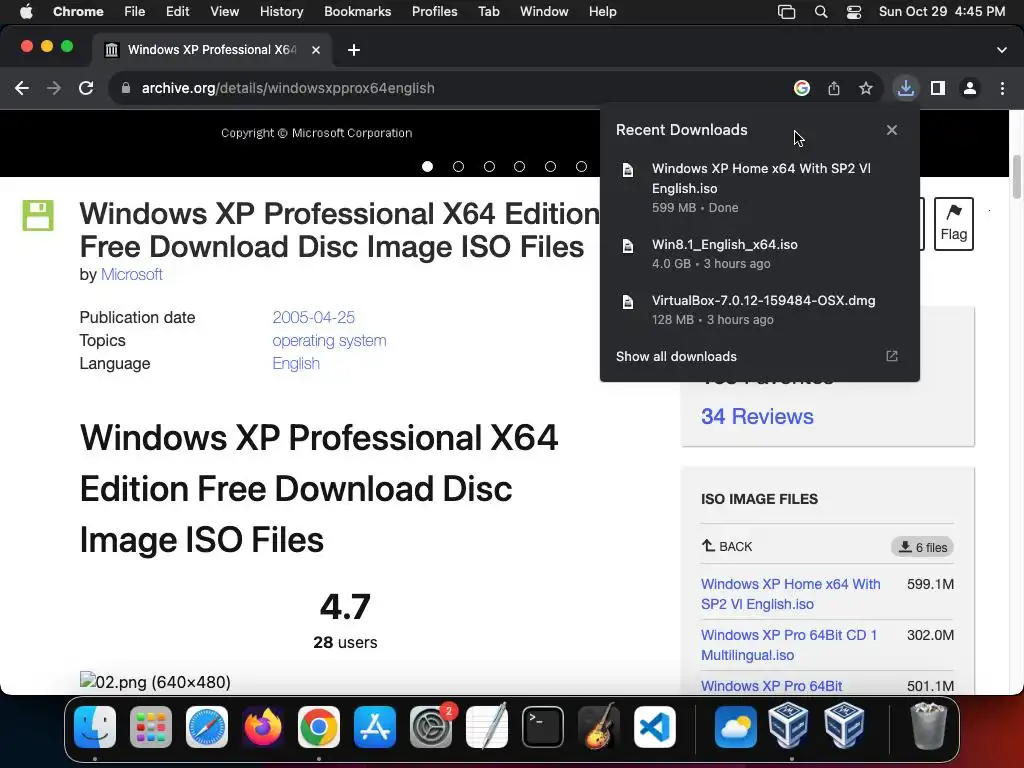Open the Chrome three-dot menu
The image size is (1024, 768).
click(1002, 88)
